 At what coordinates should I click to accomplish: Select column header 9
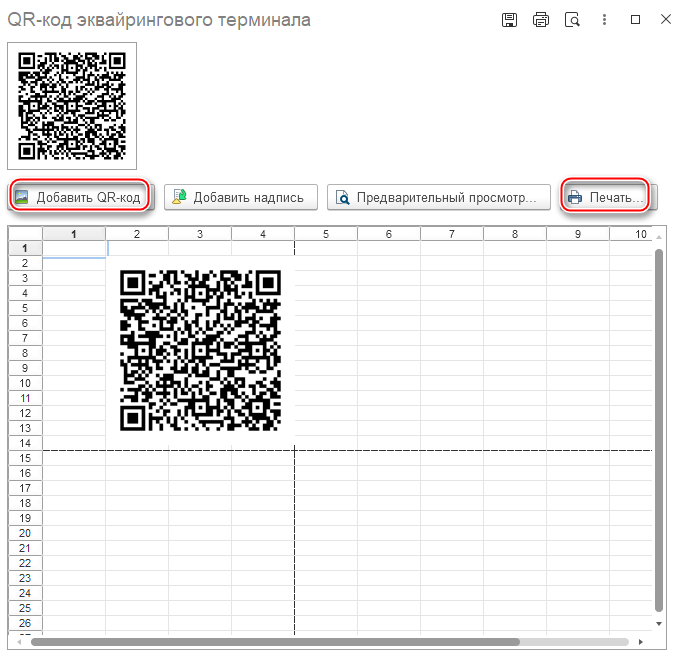click(x=578, y=234)
